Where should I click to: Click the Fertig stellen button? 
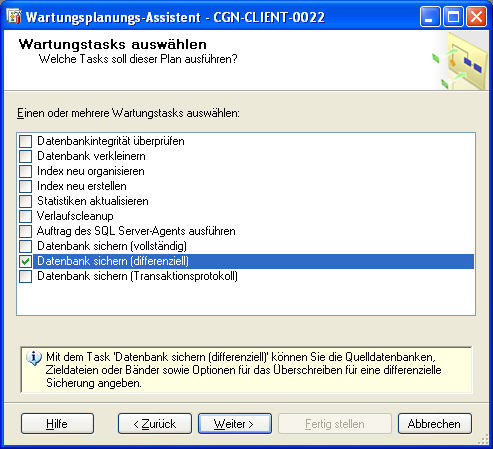click(x=335, y=424)
